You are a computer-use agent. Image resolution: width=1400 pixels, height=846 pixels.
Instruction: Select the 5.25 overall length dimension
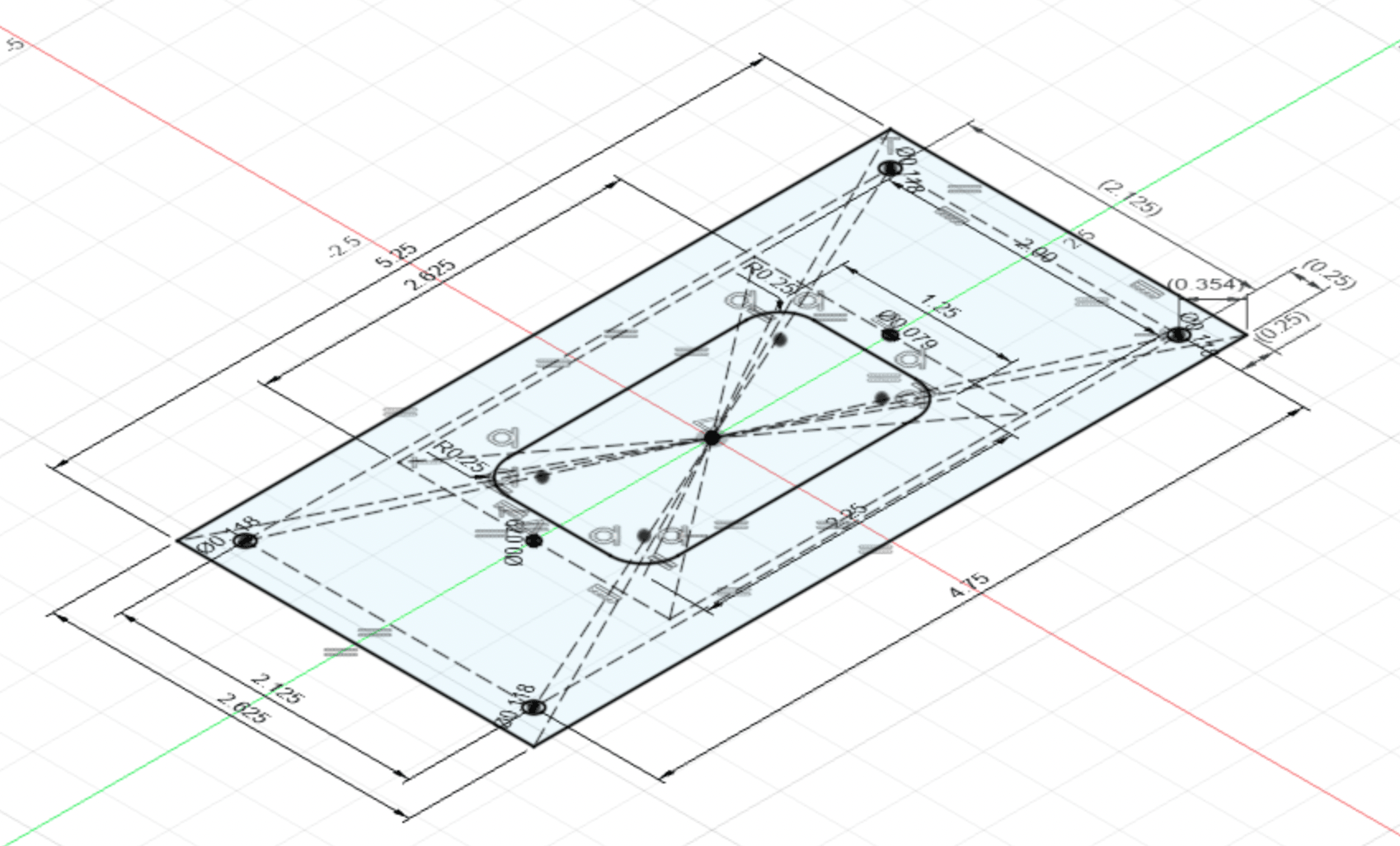click(x=397, y=254)
